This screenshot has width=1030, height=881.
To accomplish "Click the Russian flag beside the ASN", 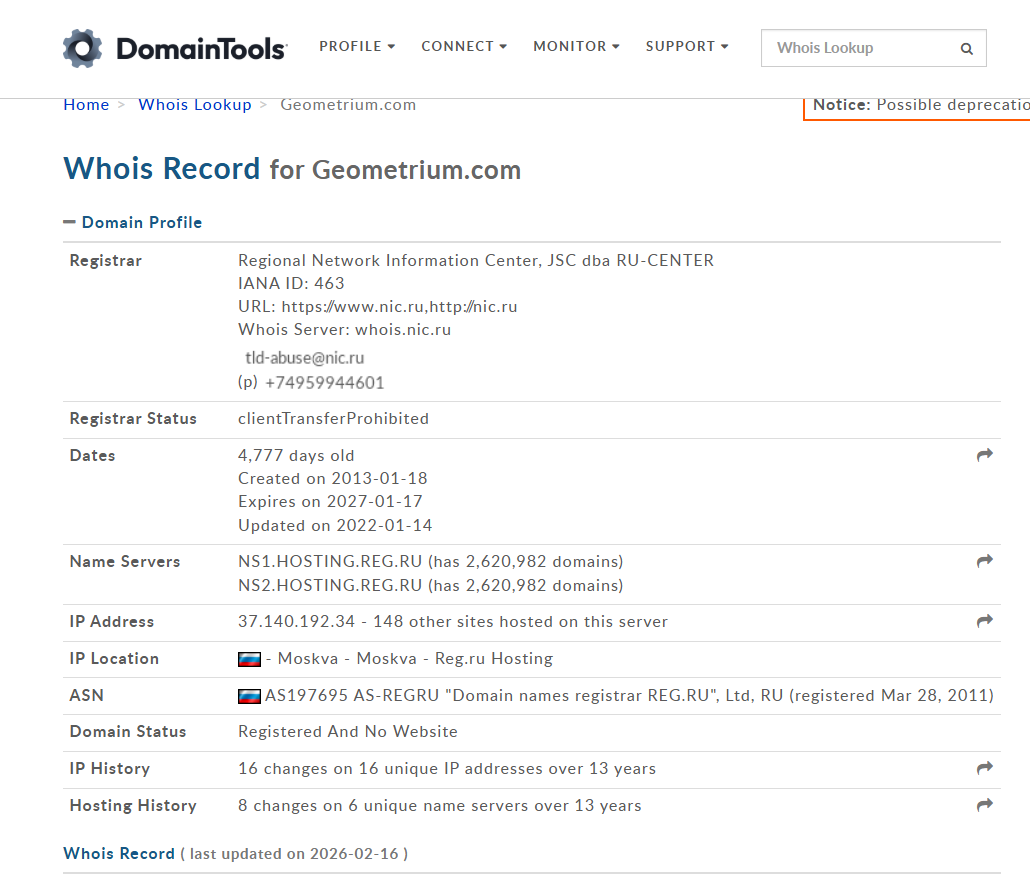I will tap(249, 696).
